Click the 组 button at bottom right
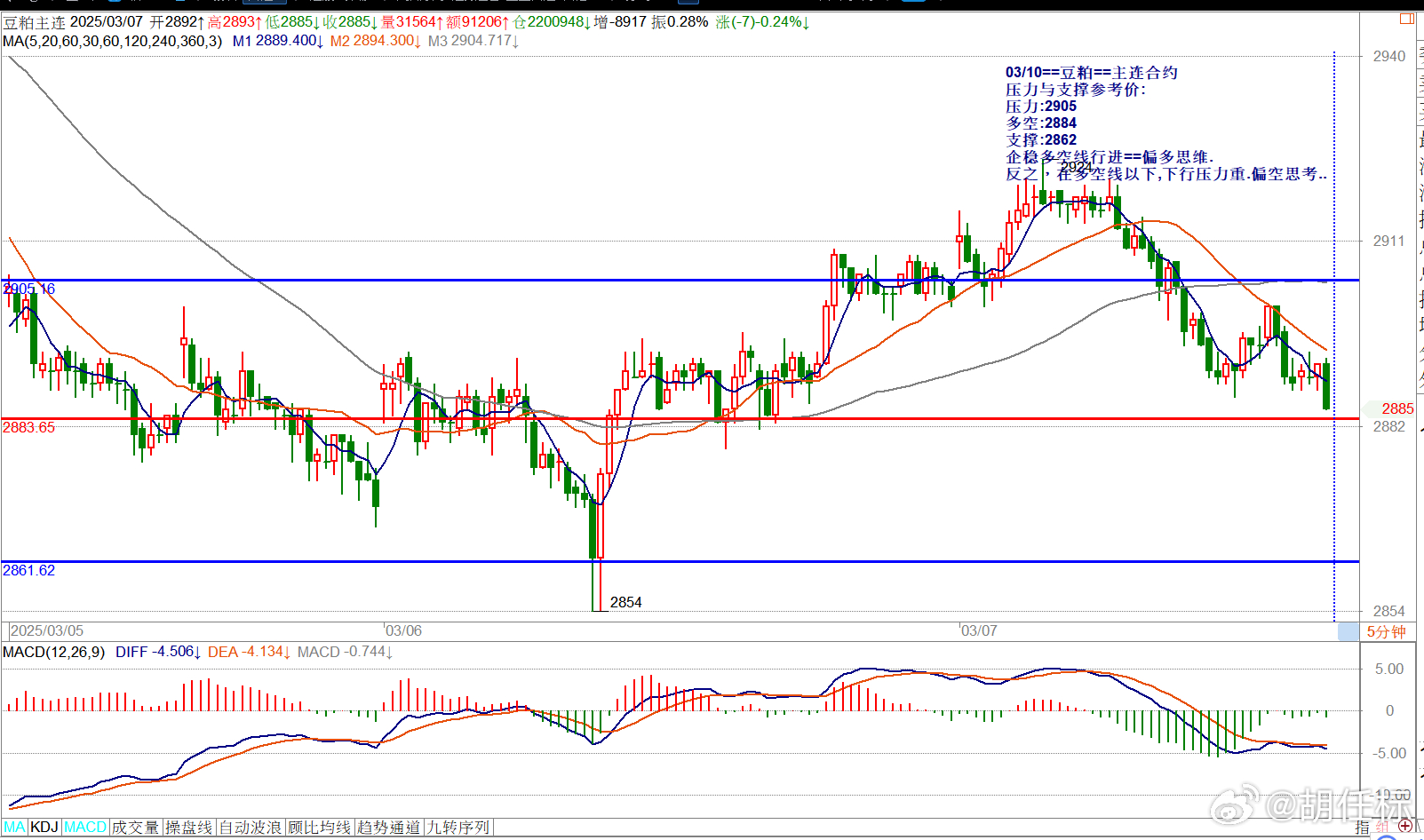This screenshot has height=840, width=1424. 1382,828
